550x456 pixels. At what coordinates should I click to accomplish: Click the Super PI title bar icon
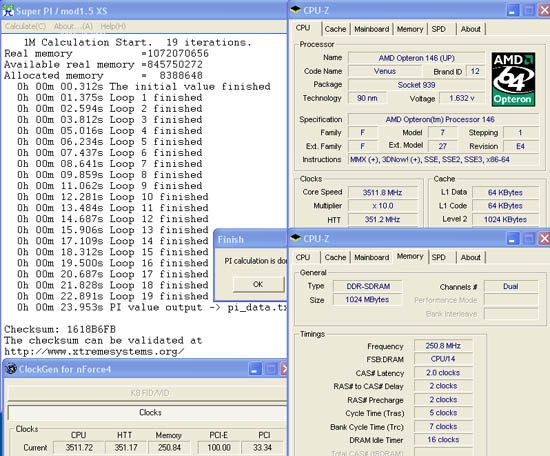pos(8,11)
